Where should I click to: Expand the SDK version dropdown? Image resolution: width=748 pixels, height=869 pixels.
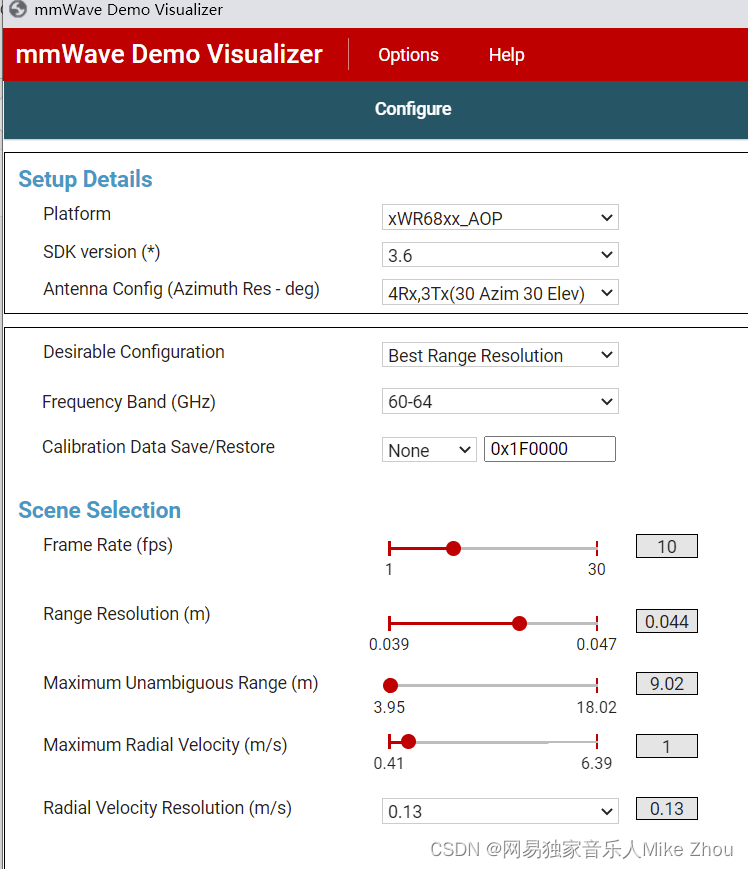pyautogui.click(x=500, y=255)
